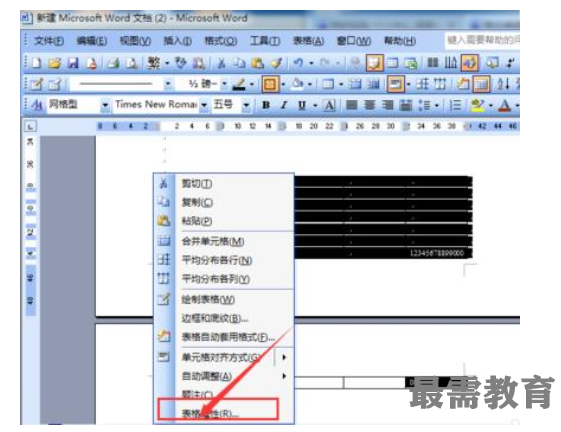
Task: Expand the Underline style dropdown arrow
Action: coord(315,105)
